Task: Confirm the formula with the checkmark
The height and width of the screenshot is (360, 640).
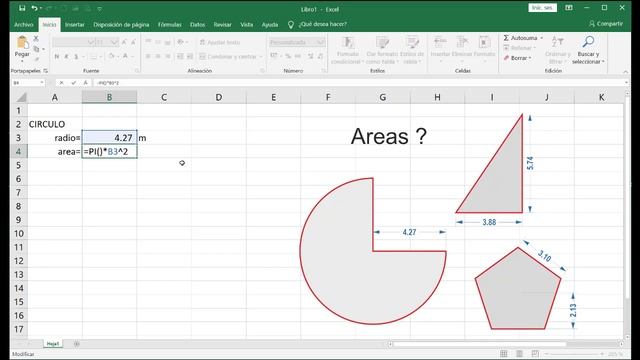Action: coord(73,83)
